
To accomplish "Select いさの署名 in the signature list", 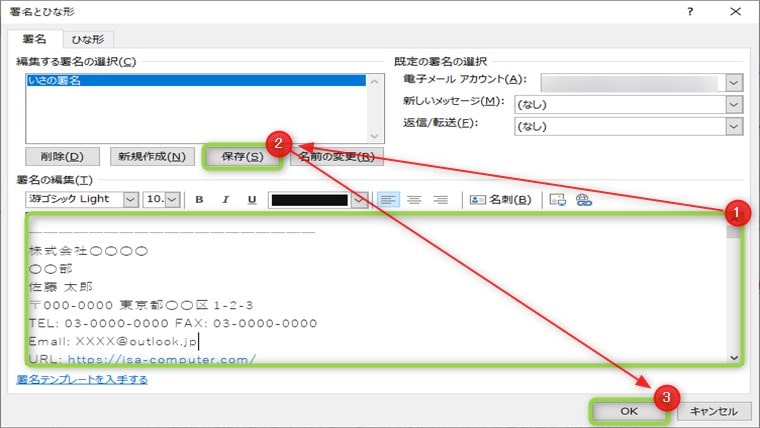I will pos(196,80).
